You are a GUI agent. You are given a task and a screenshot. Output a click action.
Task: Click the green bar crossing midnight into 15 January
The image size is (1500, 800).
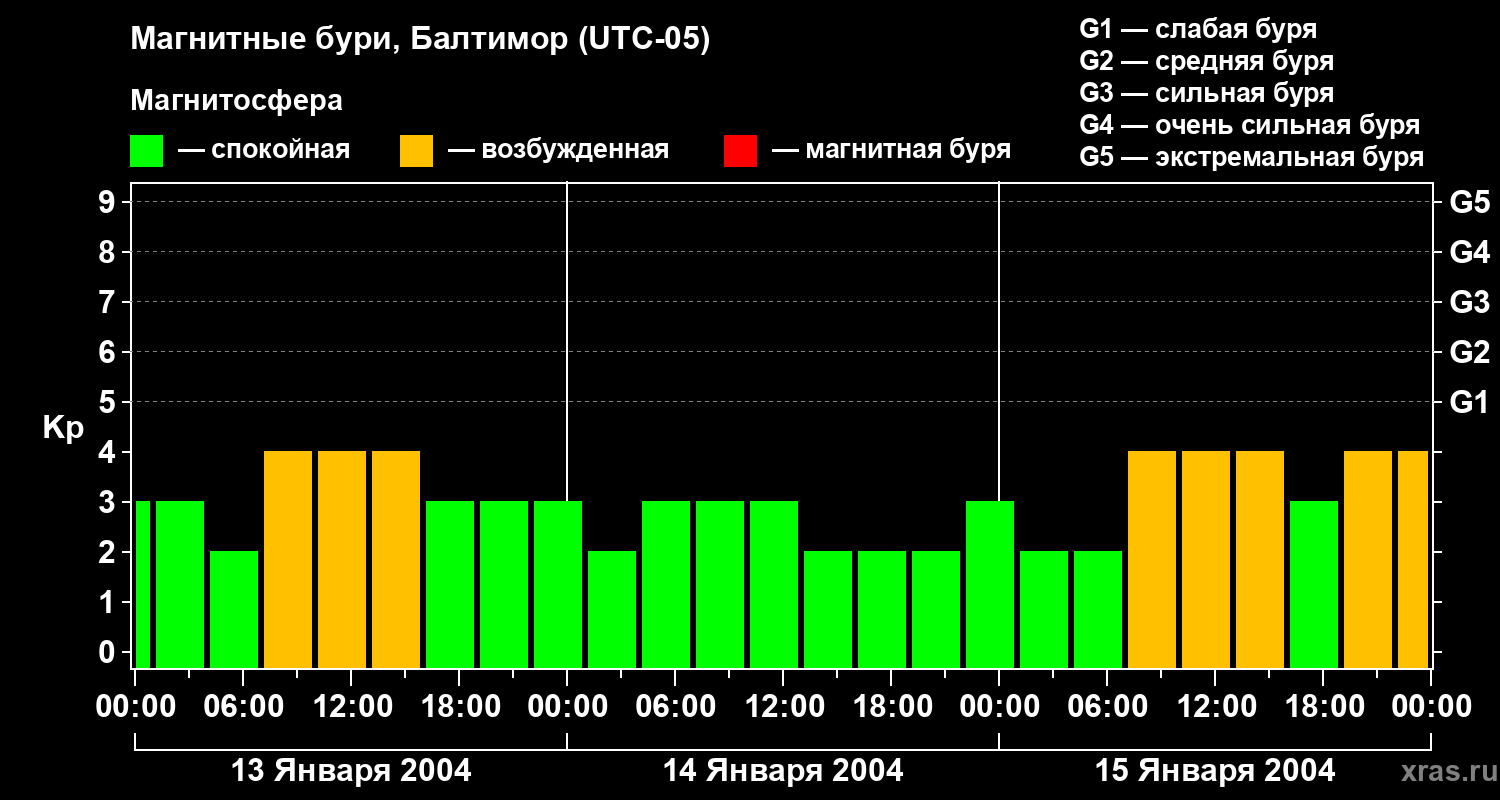coord(990,584)
